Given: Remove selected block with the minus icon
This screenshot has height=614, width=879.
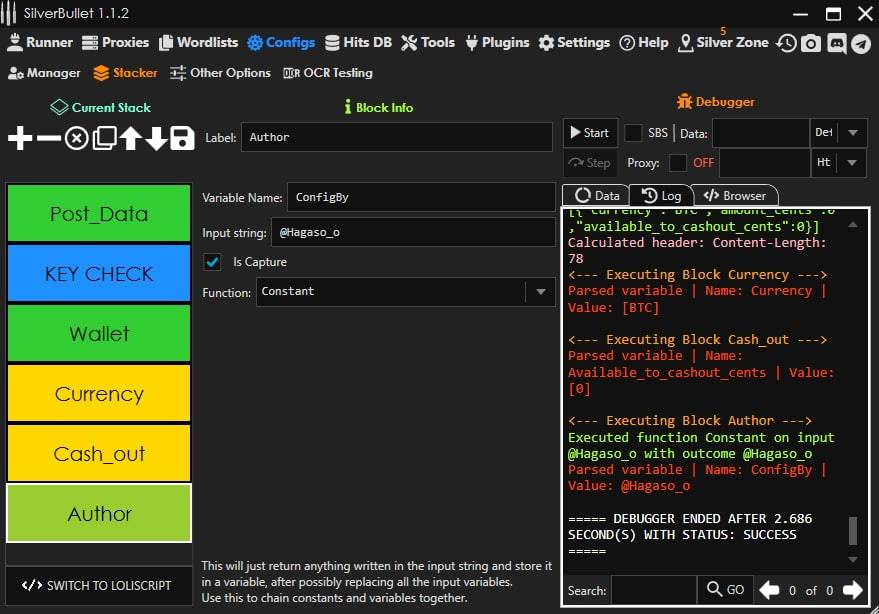Looking at the screenshot, I should [48, 139].
